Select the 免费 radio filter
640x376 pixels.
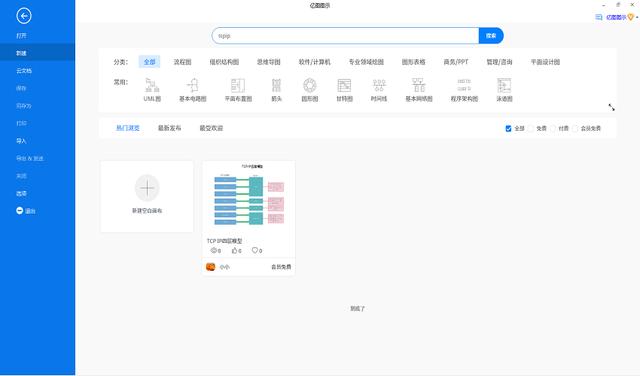[x=531, y=129]
